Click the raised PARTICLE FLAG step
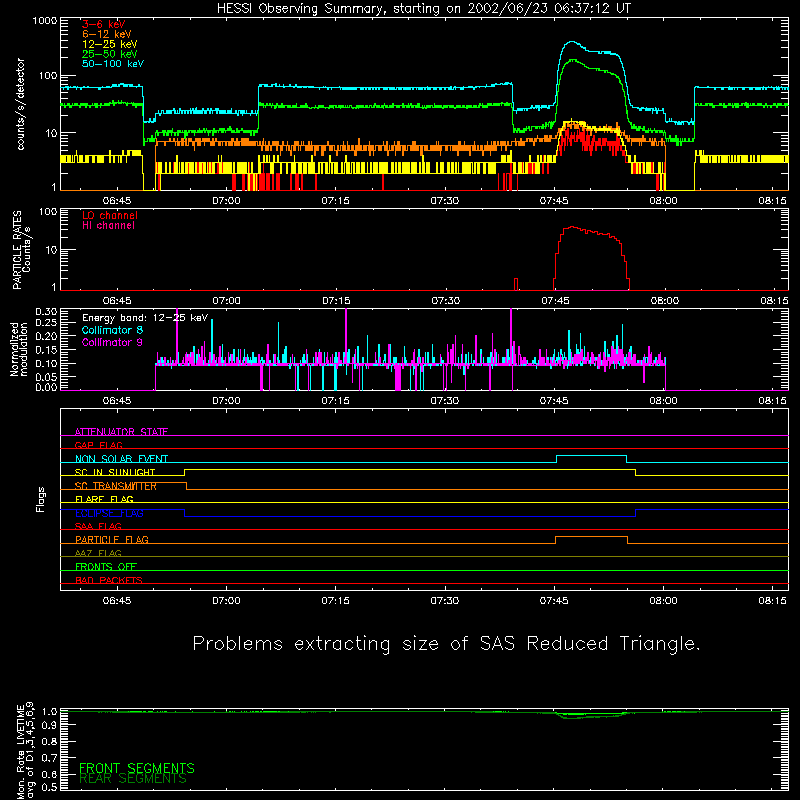The height and width of the screenshot is (800, 800). tap(591, 537)
